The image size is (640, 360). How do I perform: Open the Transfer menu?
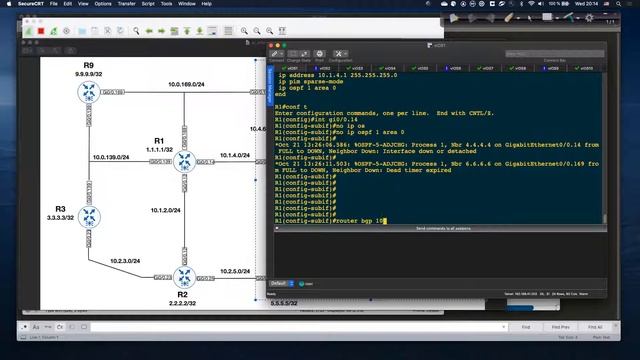[x=127, y=4]
